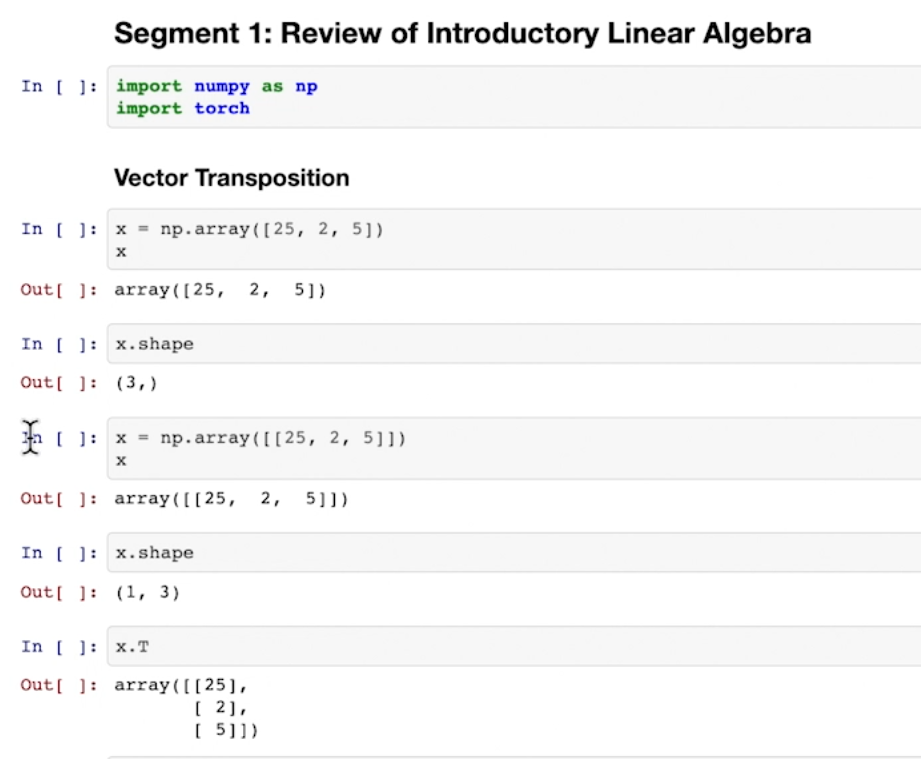Select the Vector Transposition heading
Image resolution: width=921 pixels, height=759 pixels.
(x=231, y=178)
